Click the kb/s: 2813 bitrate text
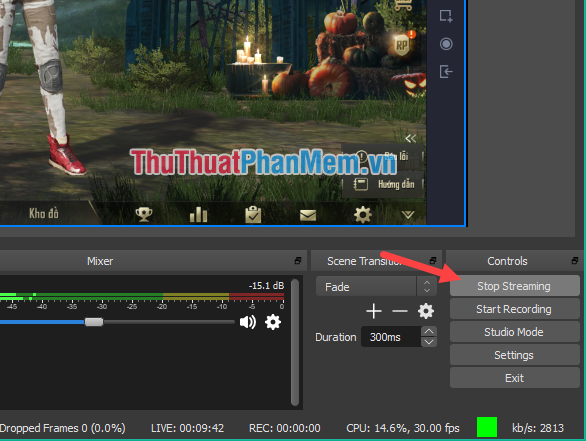Screen dimensions: 586x441 (537, 428)
